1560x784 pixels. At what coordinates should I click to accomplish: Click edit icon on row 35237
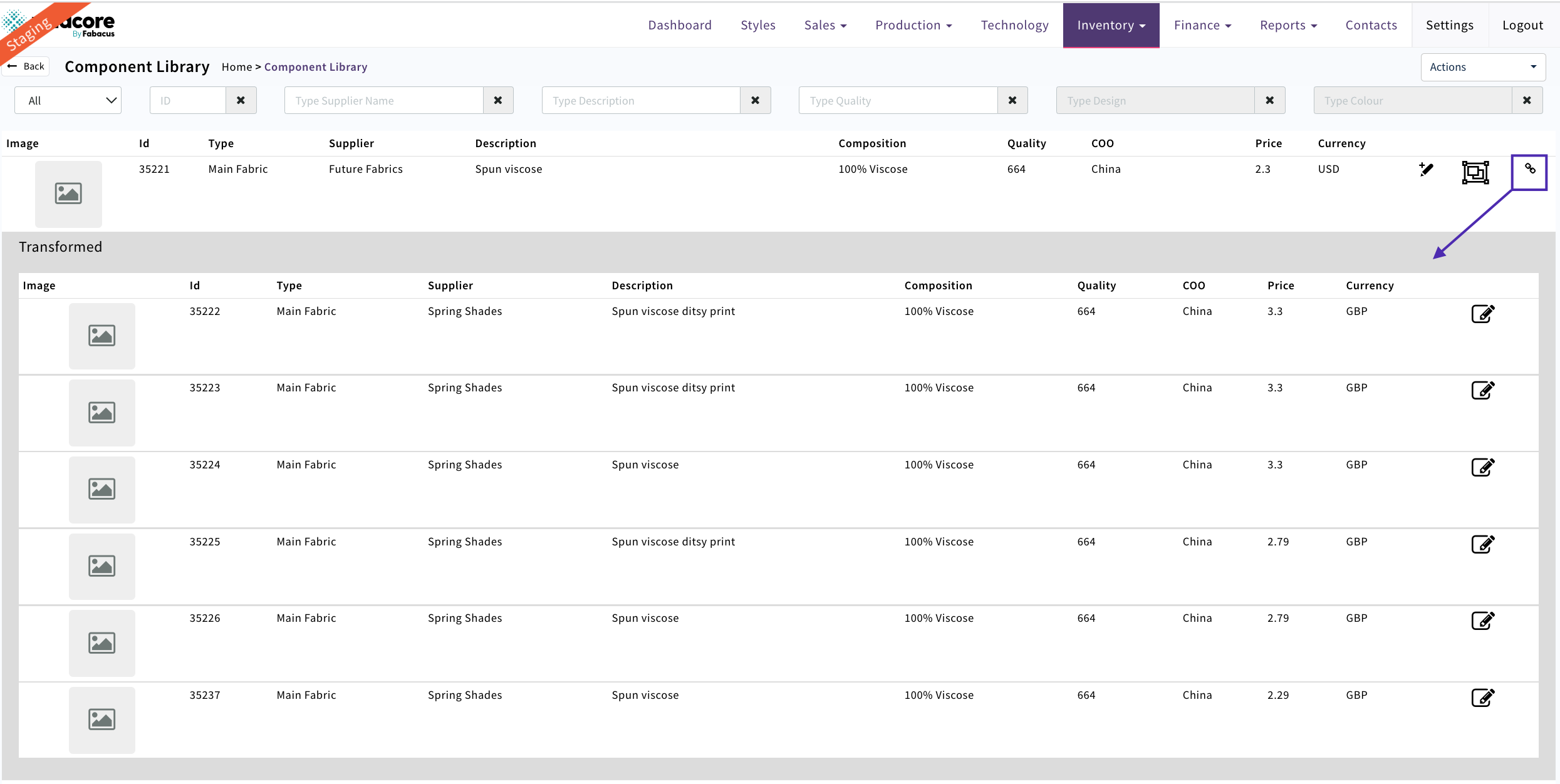(1482, 698)
